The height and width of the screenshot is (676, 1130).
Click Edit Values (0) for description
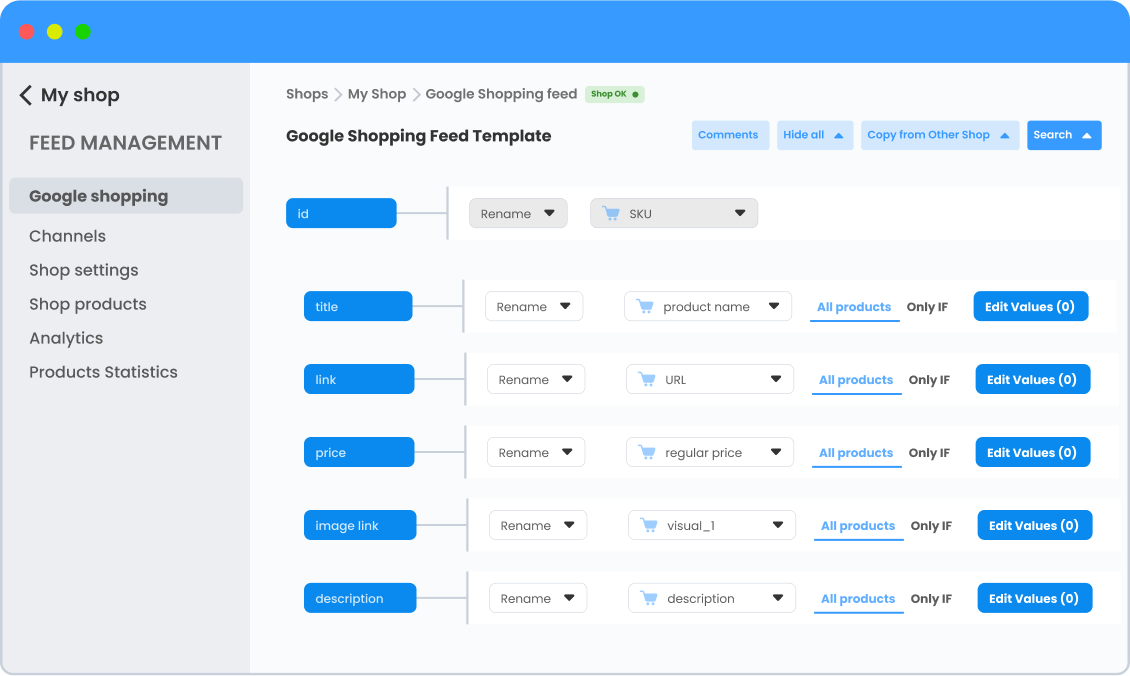(x=1035, y=598)
